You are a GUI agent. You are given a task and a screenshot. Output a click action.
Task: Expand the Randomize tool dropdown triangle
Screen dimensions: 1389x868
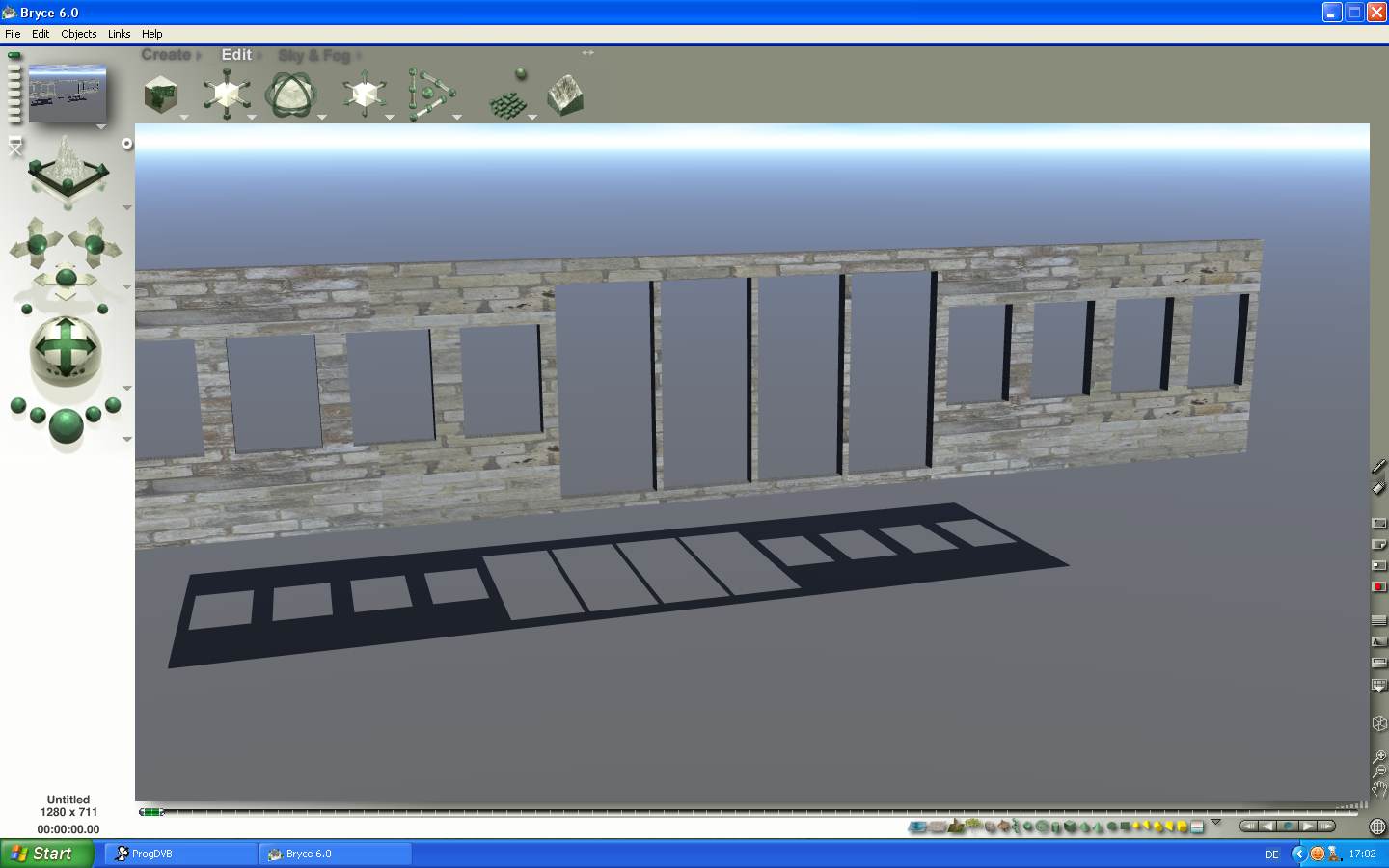(532, 118)
